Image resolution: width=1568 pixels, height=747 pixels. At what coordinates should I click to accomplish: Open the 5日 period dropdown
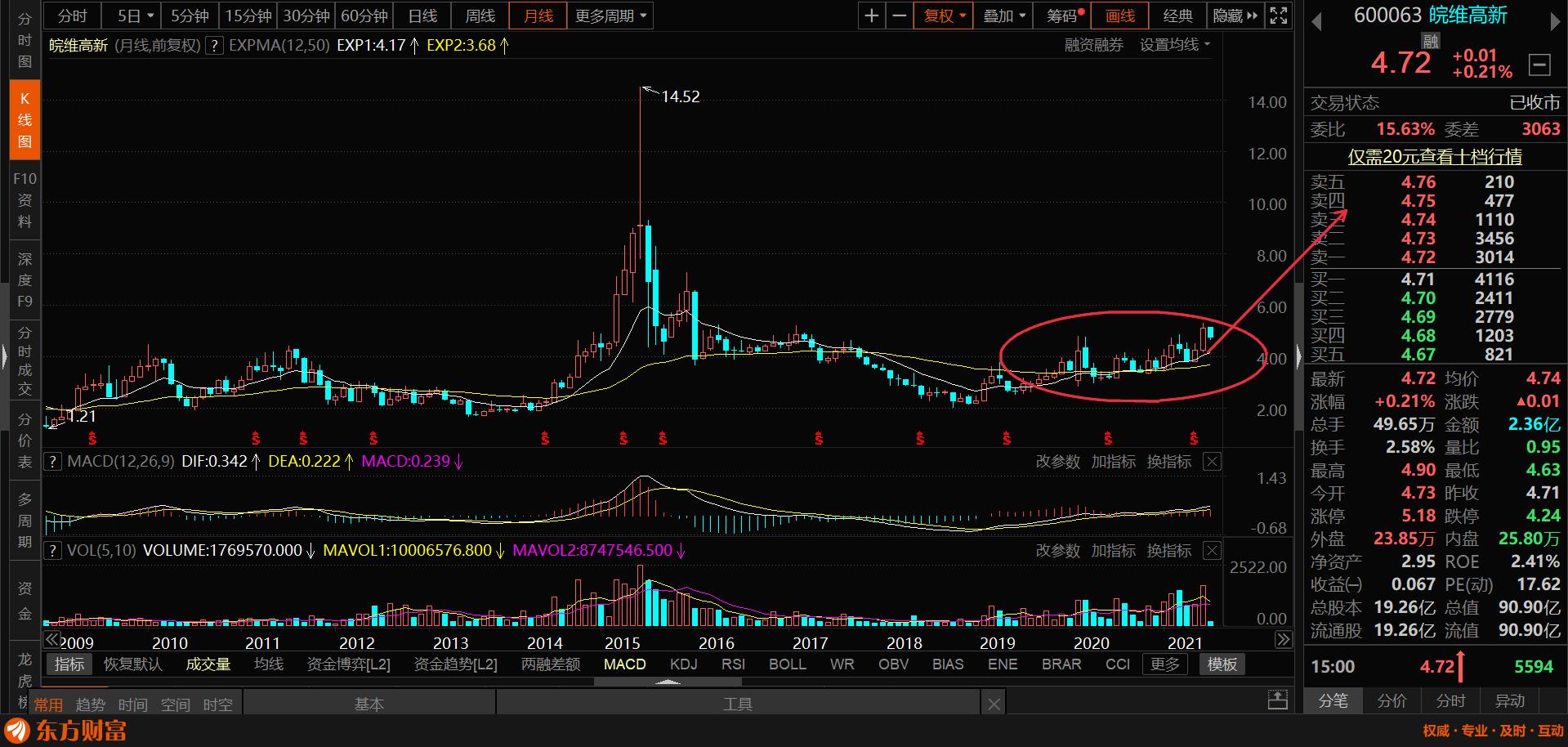click(x=134, y=16)
